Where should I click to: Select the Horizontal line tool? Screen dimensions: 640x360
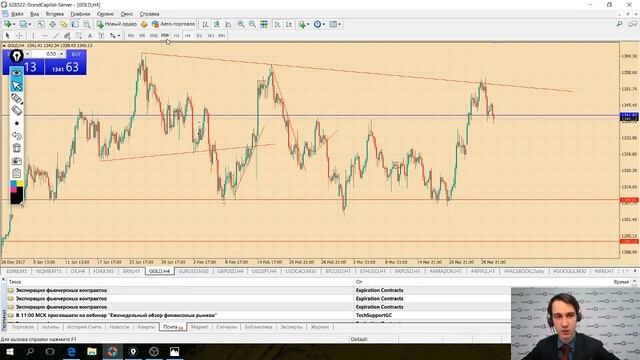point(44,36)
